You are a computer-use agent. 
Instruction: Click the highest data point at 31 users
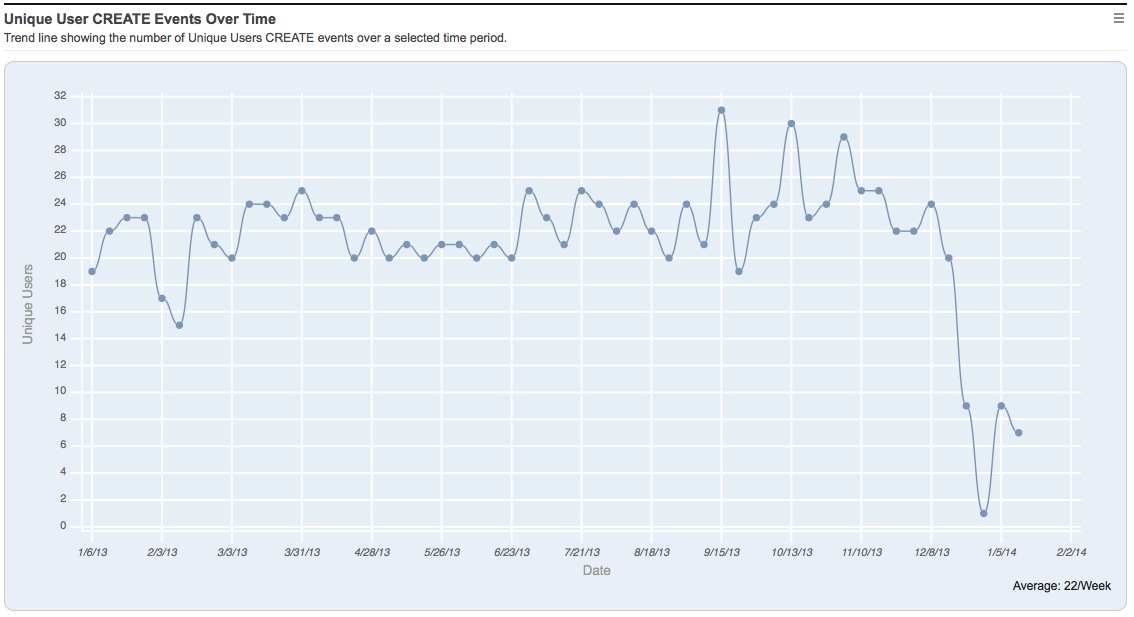click(x=721, y=110)
